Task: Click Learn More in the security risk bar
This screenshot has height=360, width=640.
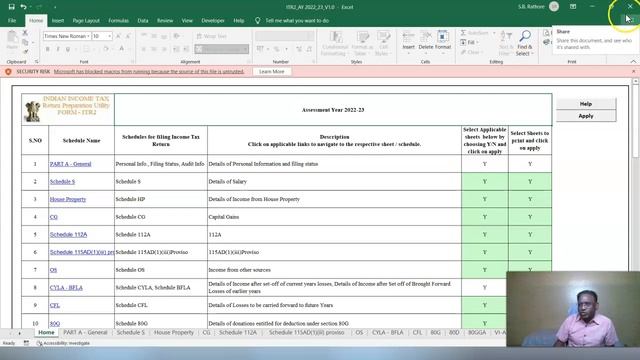Action: click(271, 71)
